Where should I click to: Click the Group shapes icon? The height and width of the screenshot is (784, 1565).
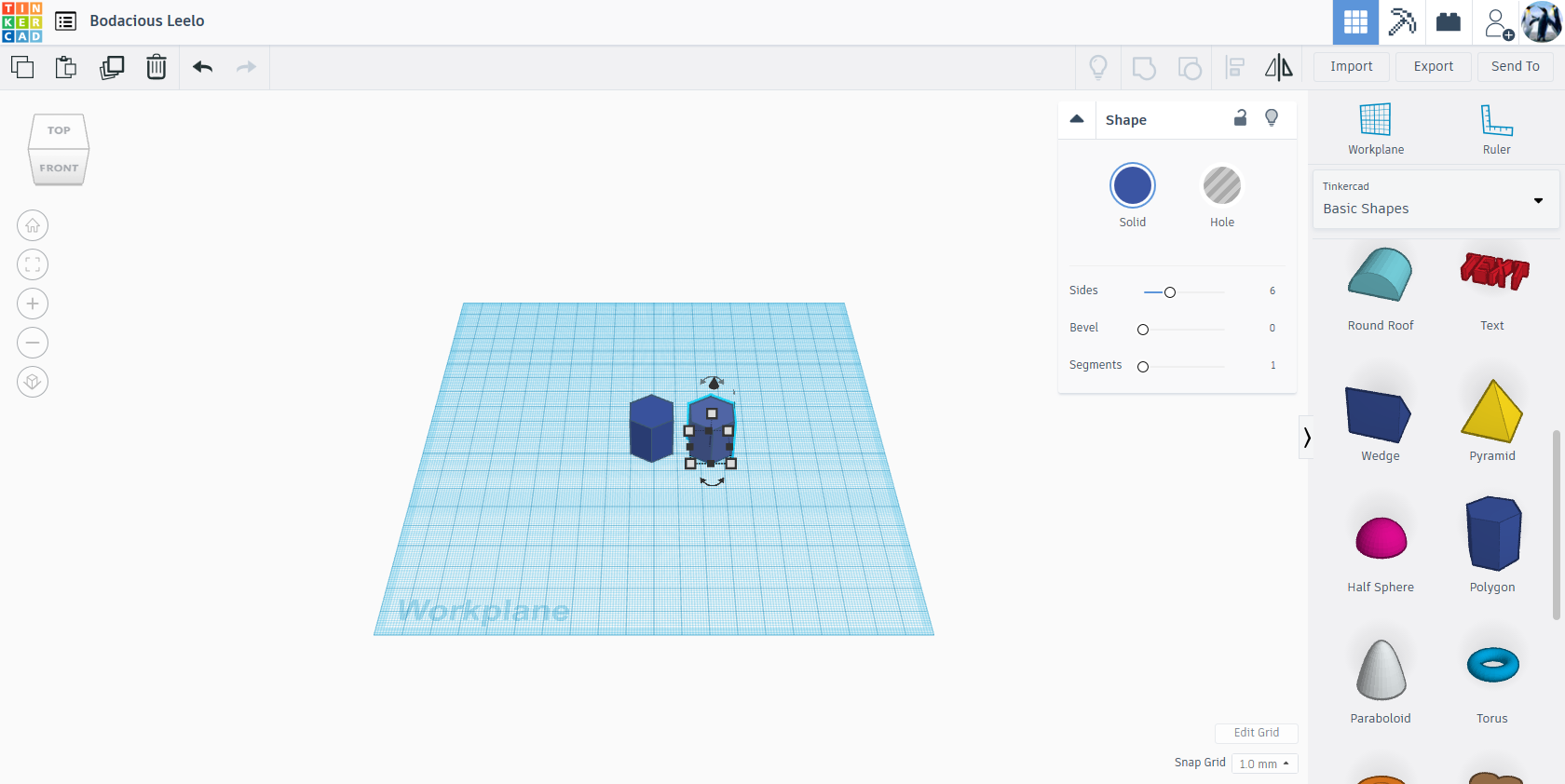pos(1144,68)
